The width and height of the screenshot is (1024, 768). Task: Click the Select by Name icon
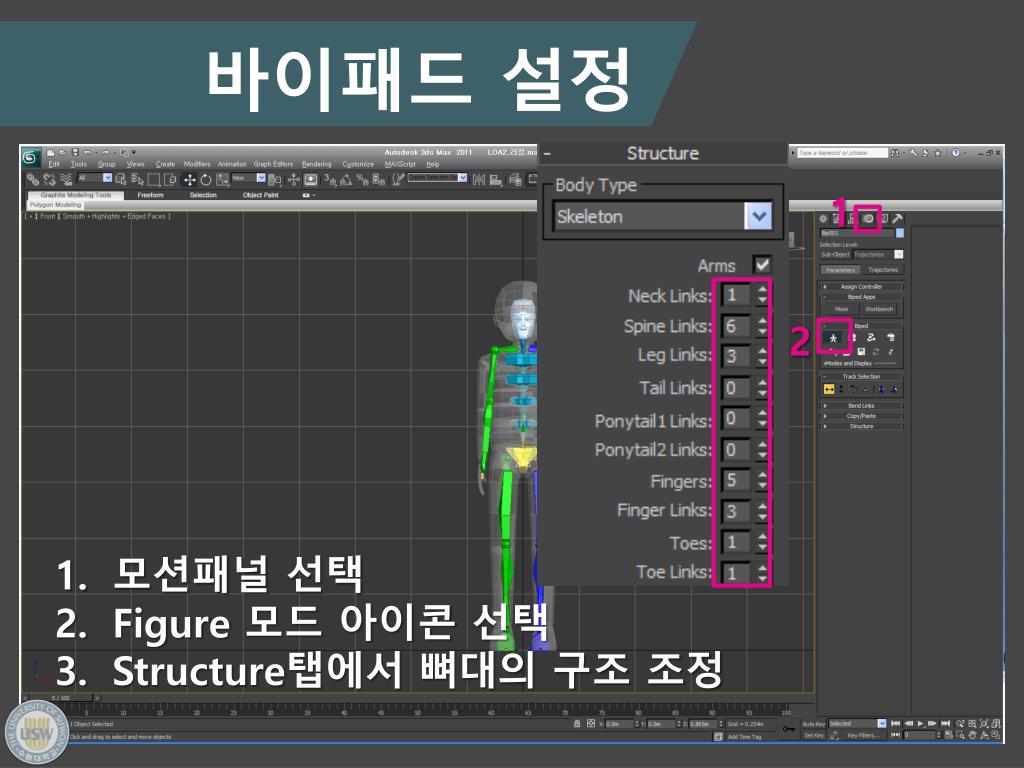[137, 180]
